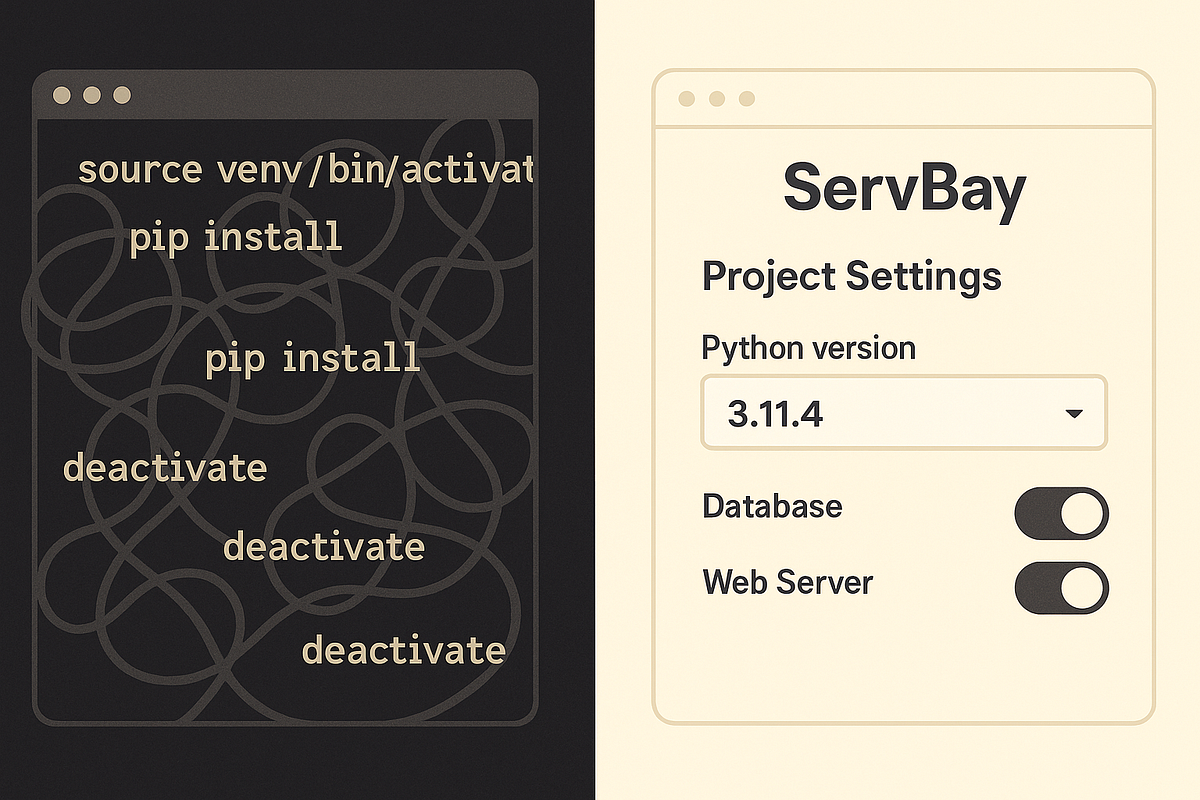Click the green traffic light dot on the terminal
Image resolution: width=1200 pixels, height=800 pixels.
122,97
